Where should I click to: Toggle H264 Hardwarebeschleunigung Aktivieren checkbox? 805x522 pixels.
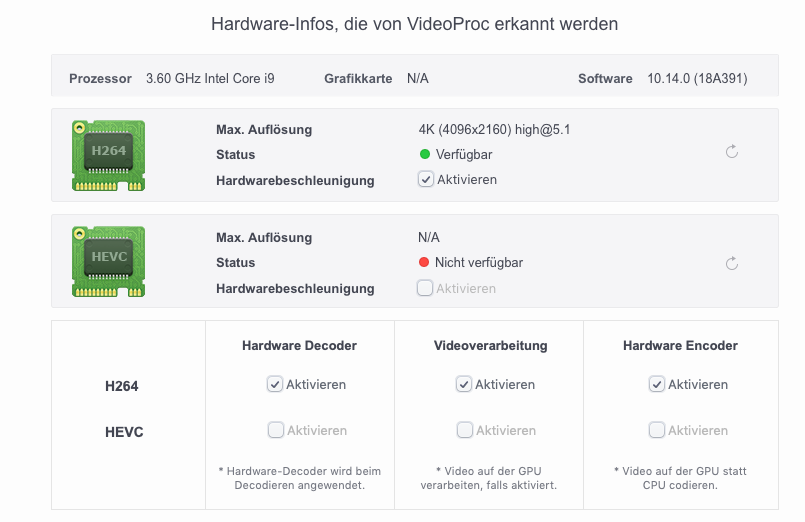click(x=425, y=179)
